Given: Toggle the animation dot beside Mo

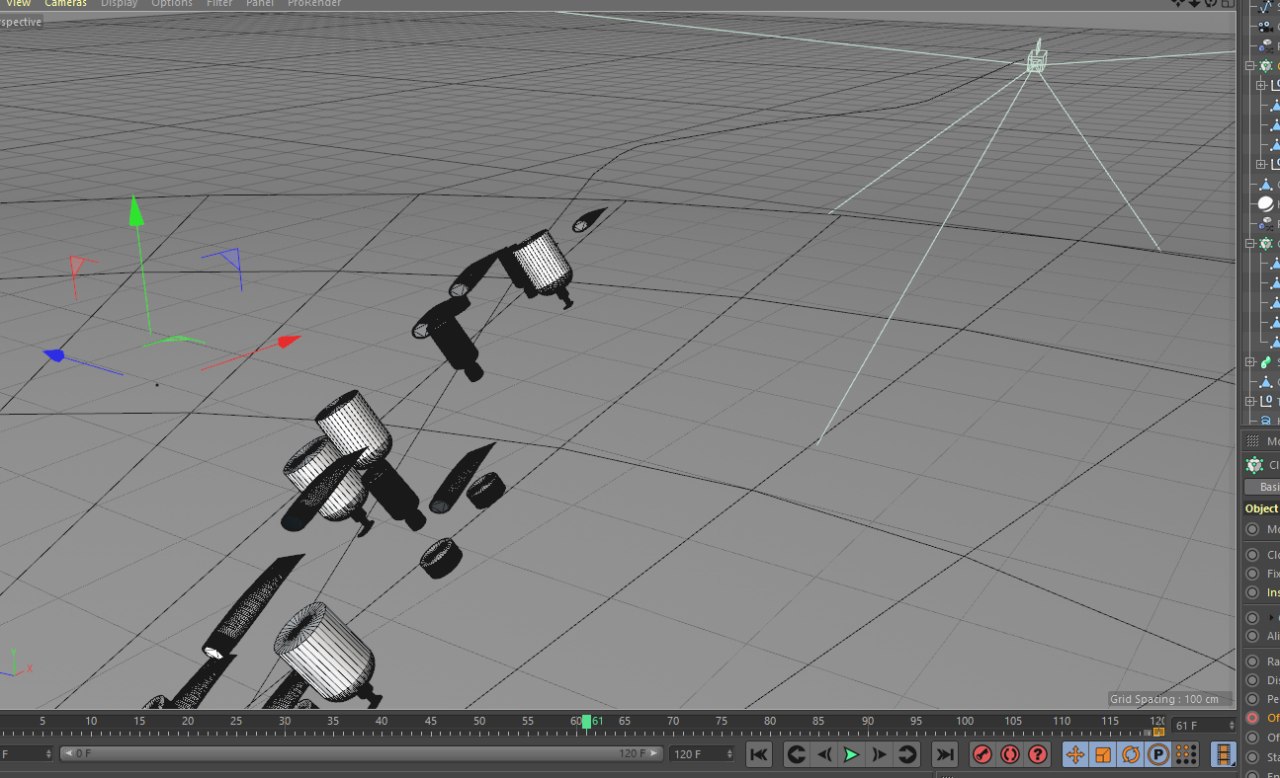Looking at the screenshot, I should click(x=1252, y=529).
